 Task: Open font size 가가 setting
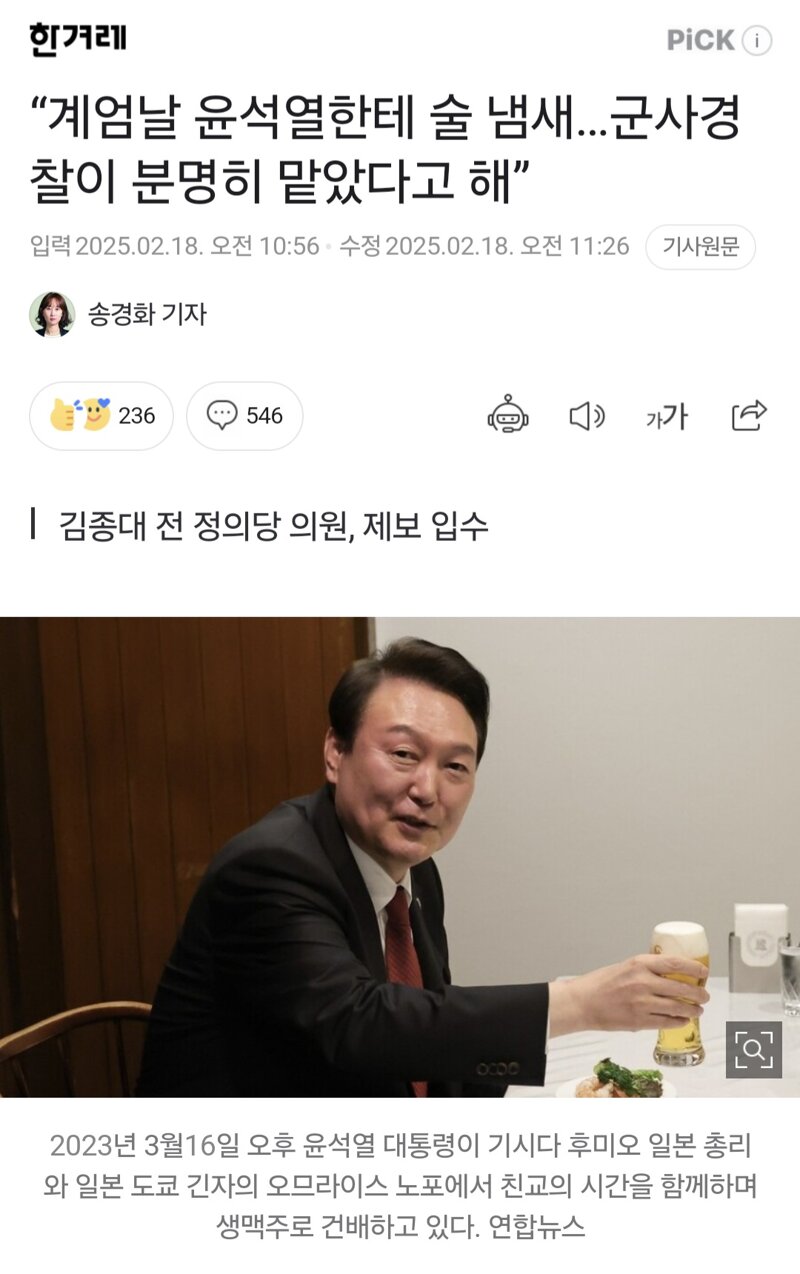point(667,416)
